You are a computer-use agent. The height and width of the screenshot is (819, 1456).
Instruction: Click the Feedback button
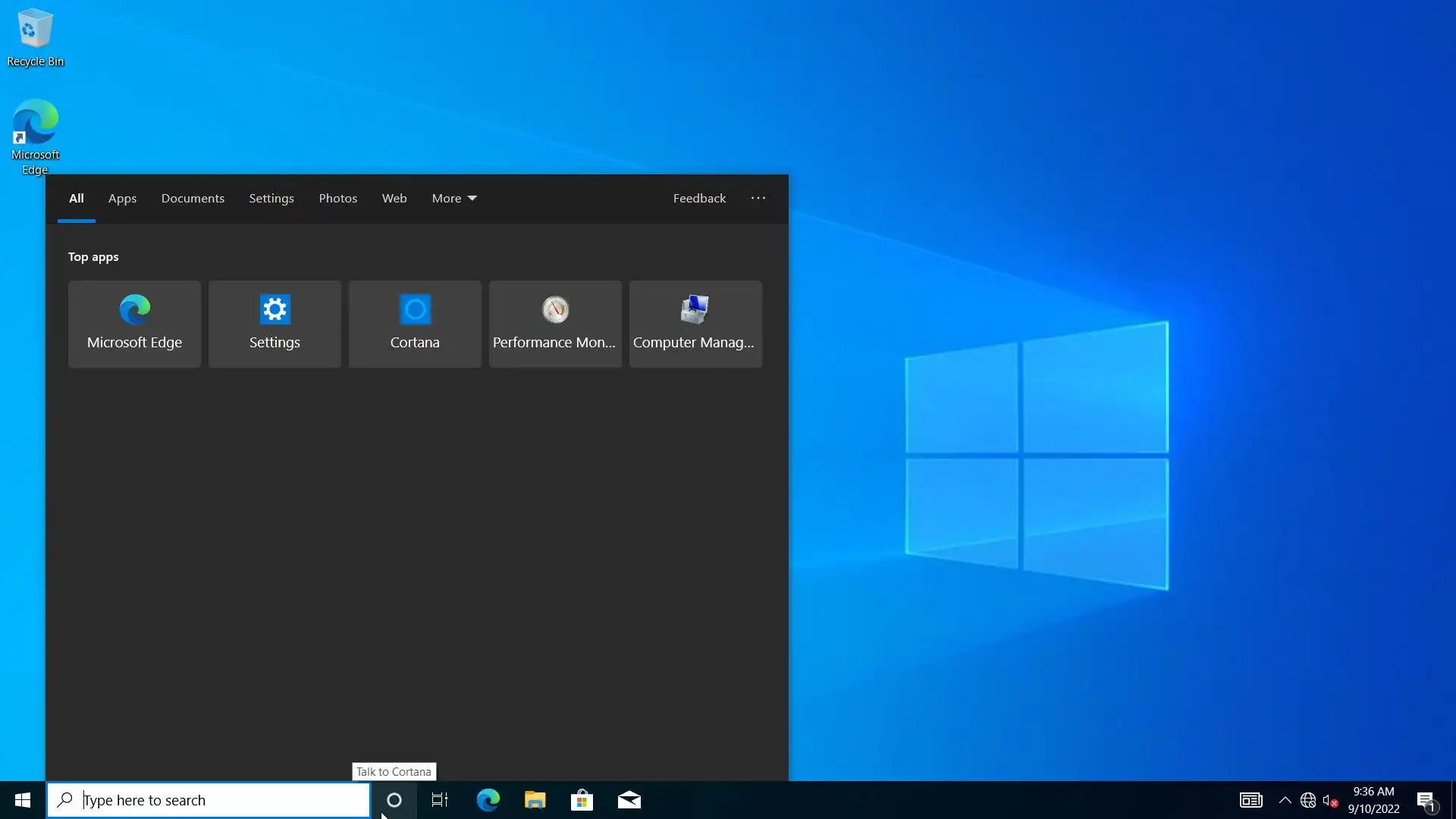coord(699,198)
